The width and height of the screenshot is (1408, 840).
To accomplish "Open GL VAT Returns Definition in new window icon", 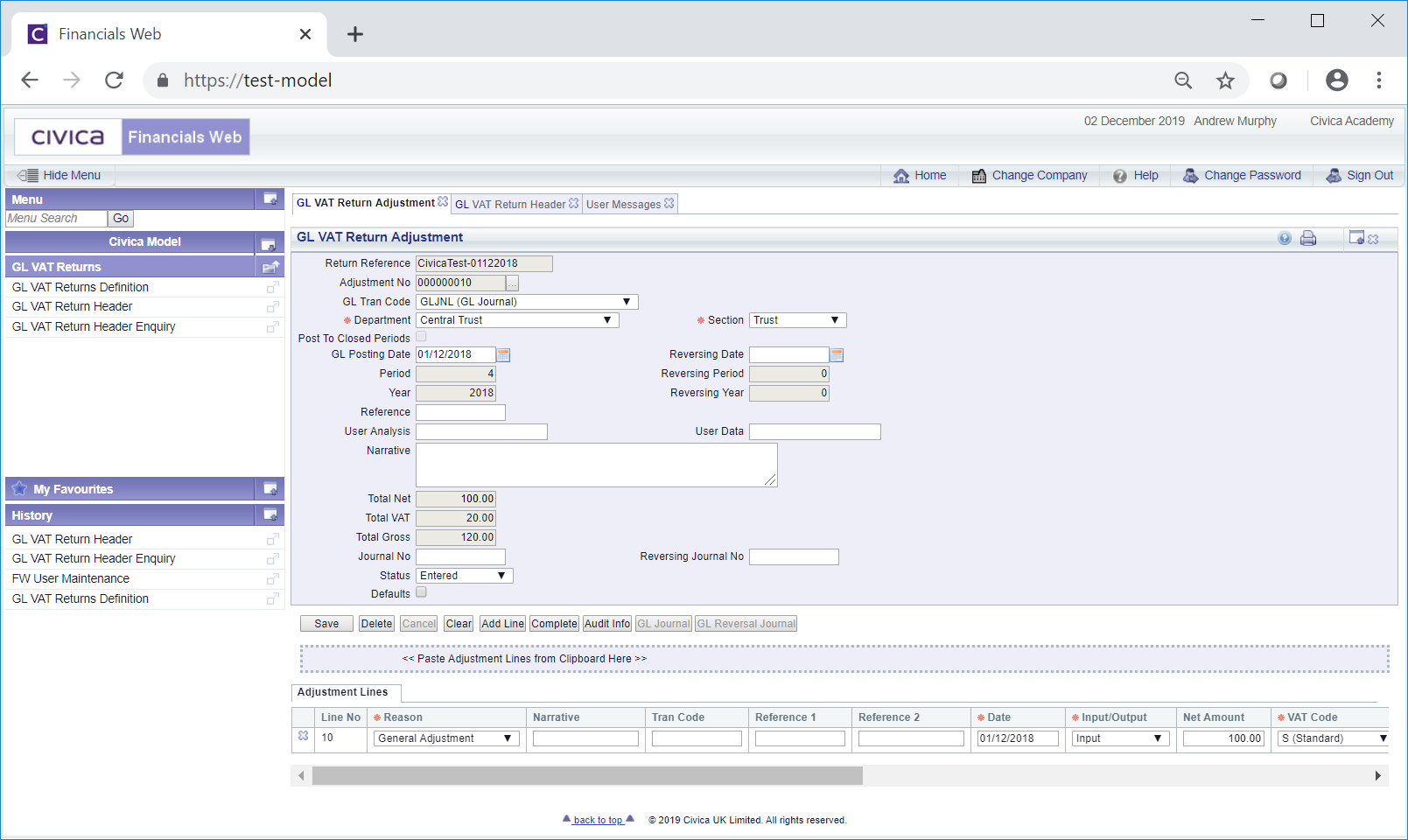I will pyautogui.click(x=272, y=287).
